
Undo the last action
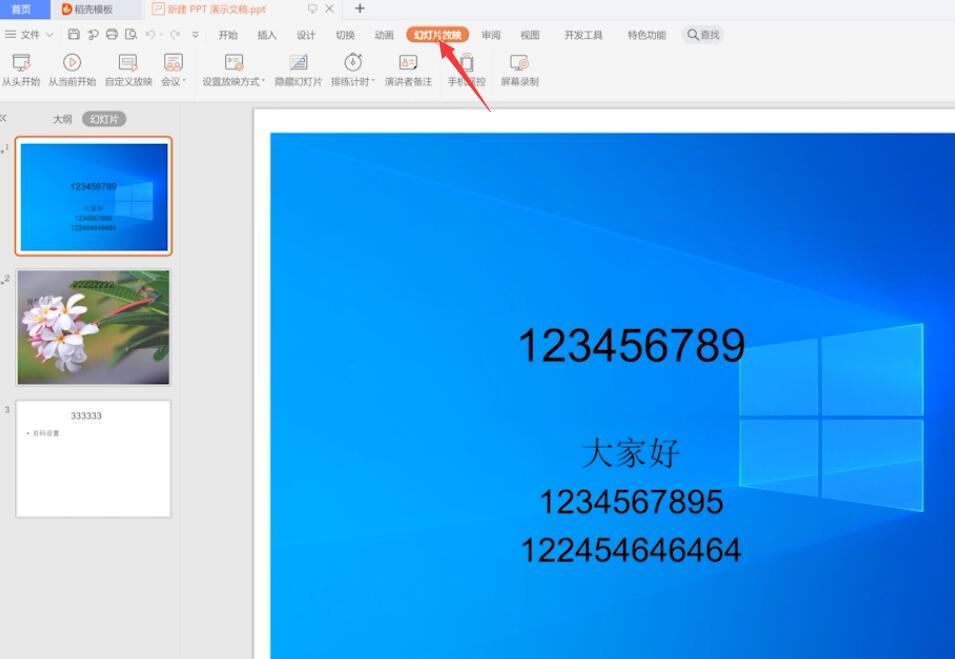click(150, 35)
